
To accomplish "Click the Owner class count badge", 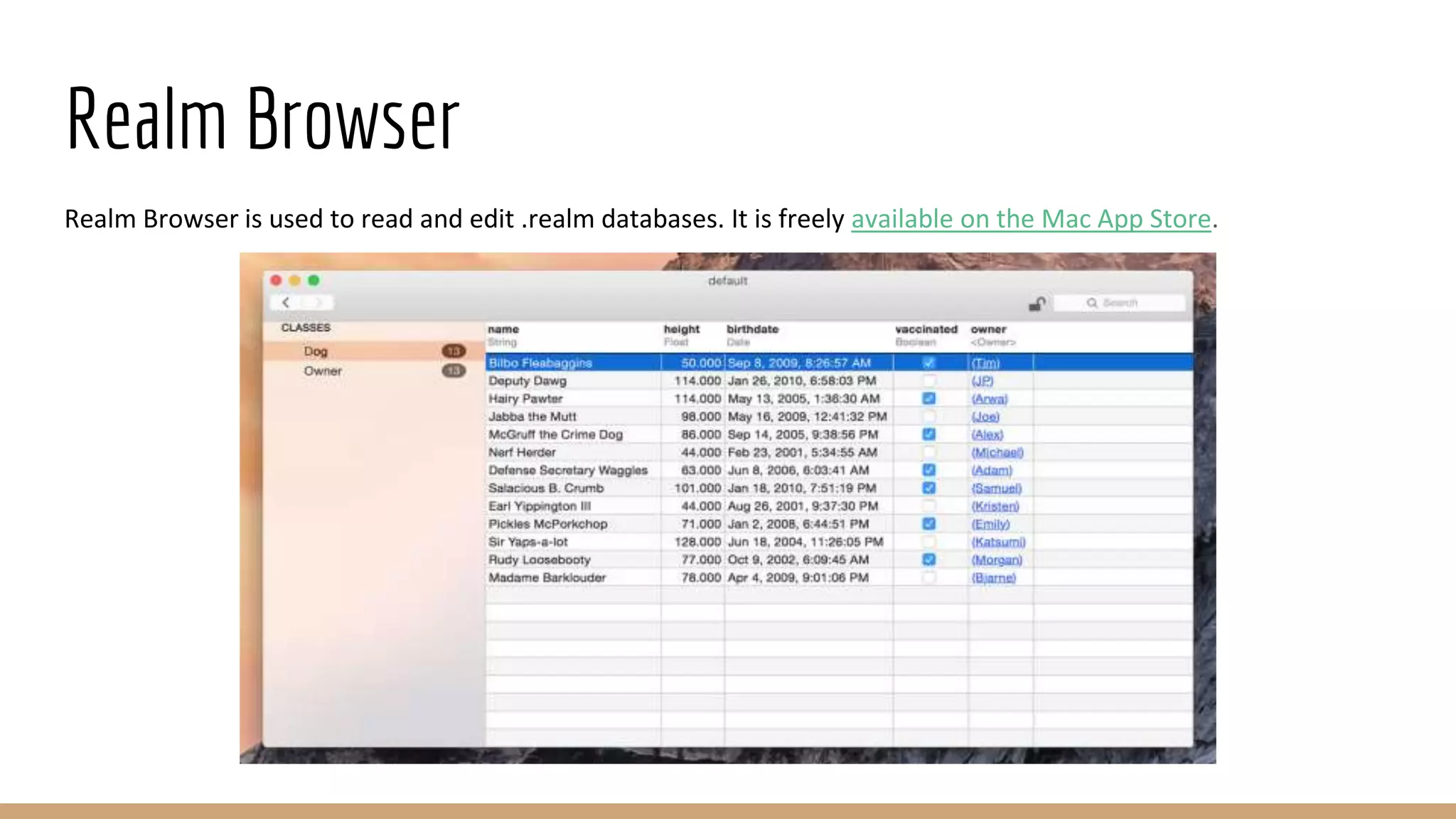I will 454,370.
